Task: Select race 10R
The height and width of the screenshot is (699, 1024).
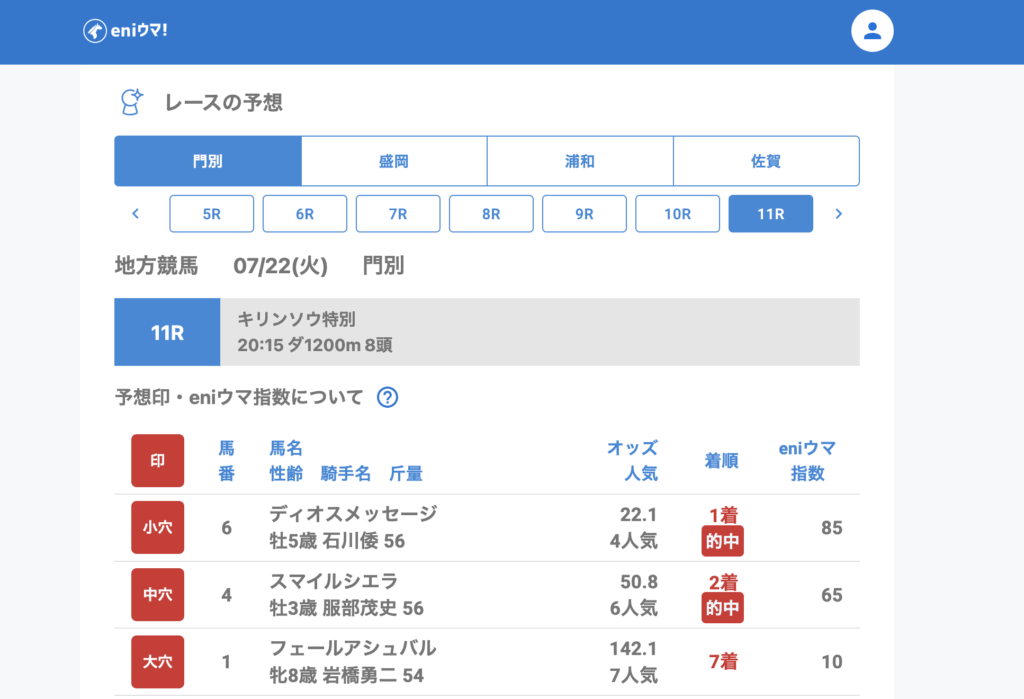Action: click(677, 214)
